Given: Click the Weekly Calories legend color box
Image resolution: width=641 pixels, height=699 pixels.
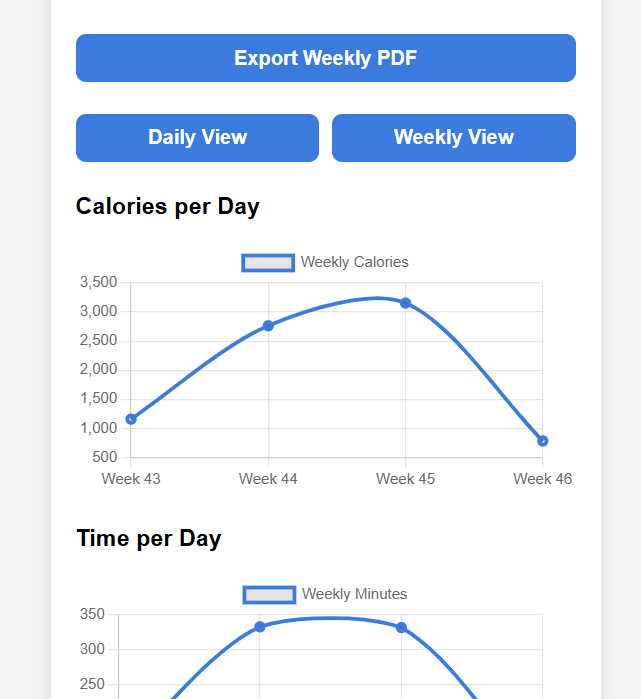Looking at the screenshot, I should click(x=268, y=262).
